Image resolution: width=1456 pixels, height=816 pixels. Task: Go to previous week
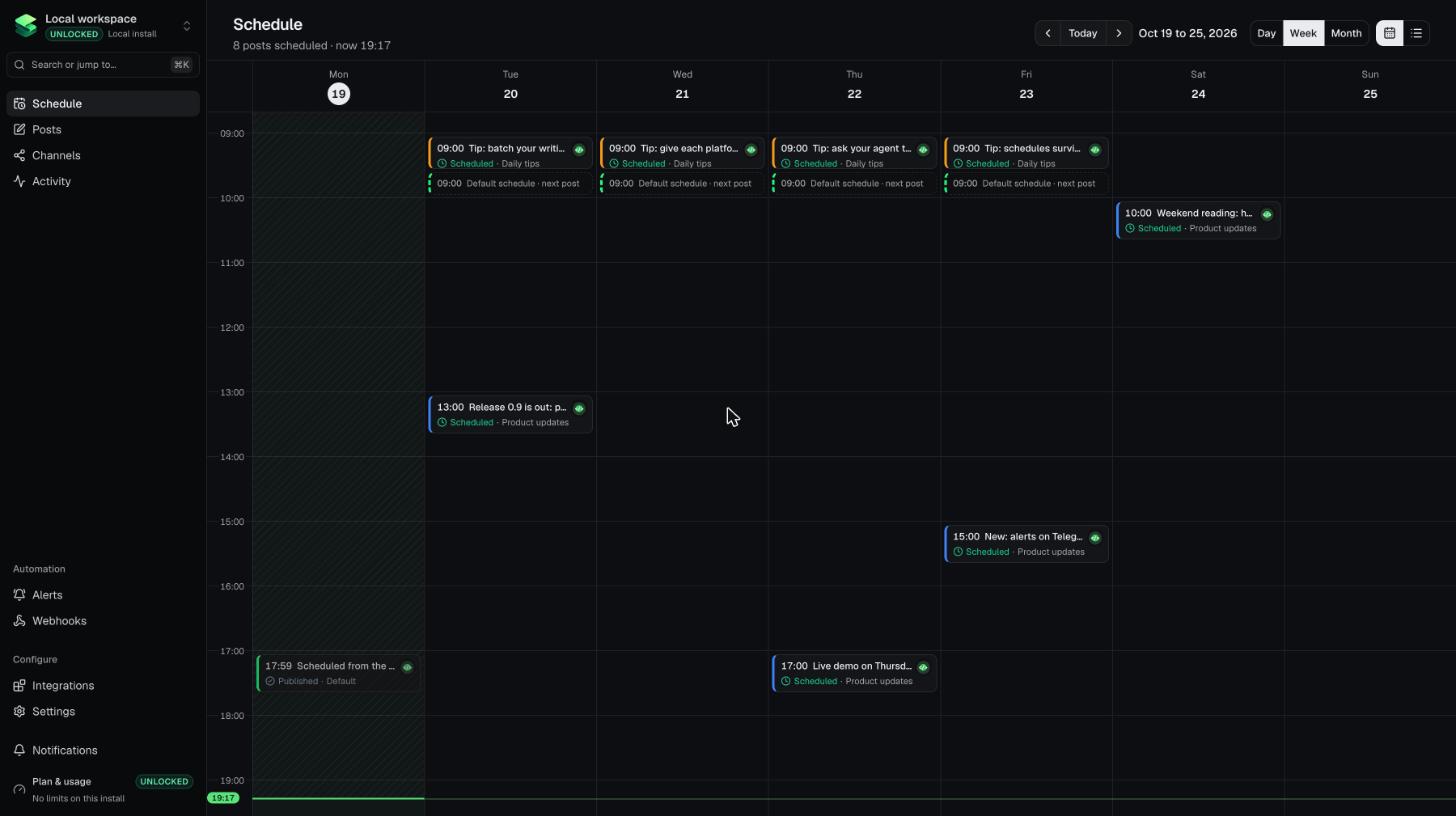(x=1048, y=33)
